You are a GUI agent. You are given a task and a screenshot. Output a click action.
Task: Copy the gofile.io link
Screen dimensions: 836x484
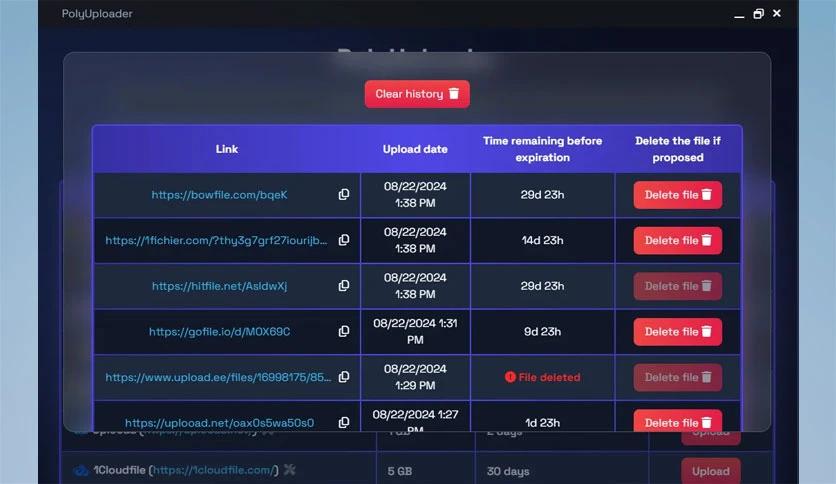click(344, 332)
